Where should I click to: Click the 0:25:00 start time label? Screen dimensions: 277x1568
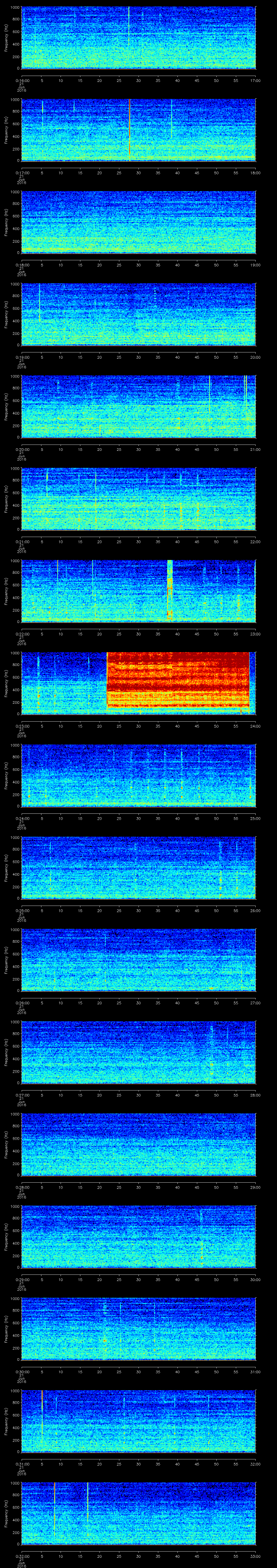(21, 910)
